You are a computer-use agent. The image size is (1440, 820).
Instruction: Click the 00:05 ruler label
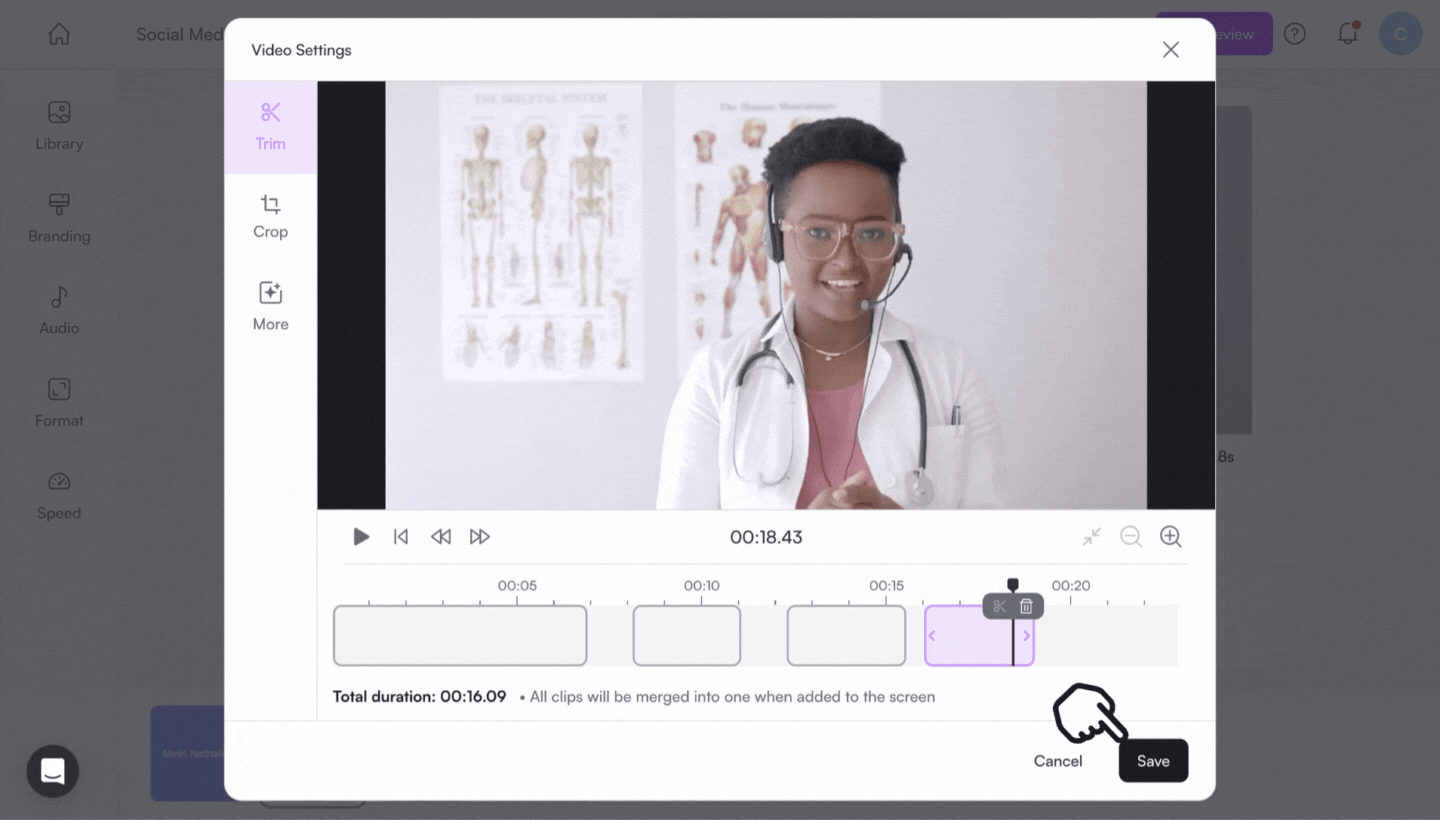point(517,585)
